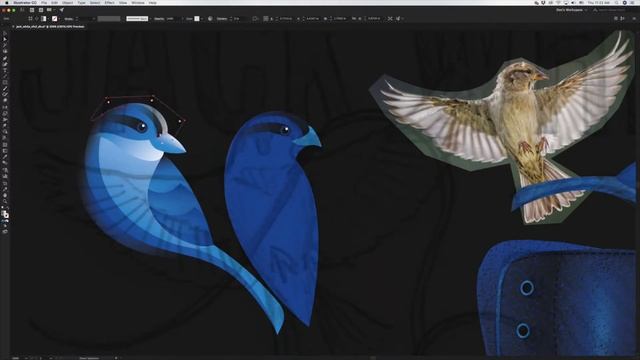Image resolution: width=640 pixels, height=360 pixels.
Task: Open the Arrange Documents icon in app bar
Action: (50, 10)
